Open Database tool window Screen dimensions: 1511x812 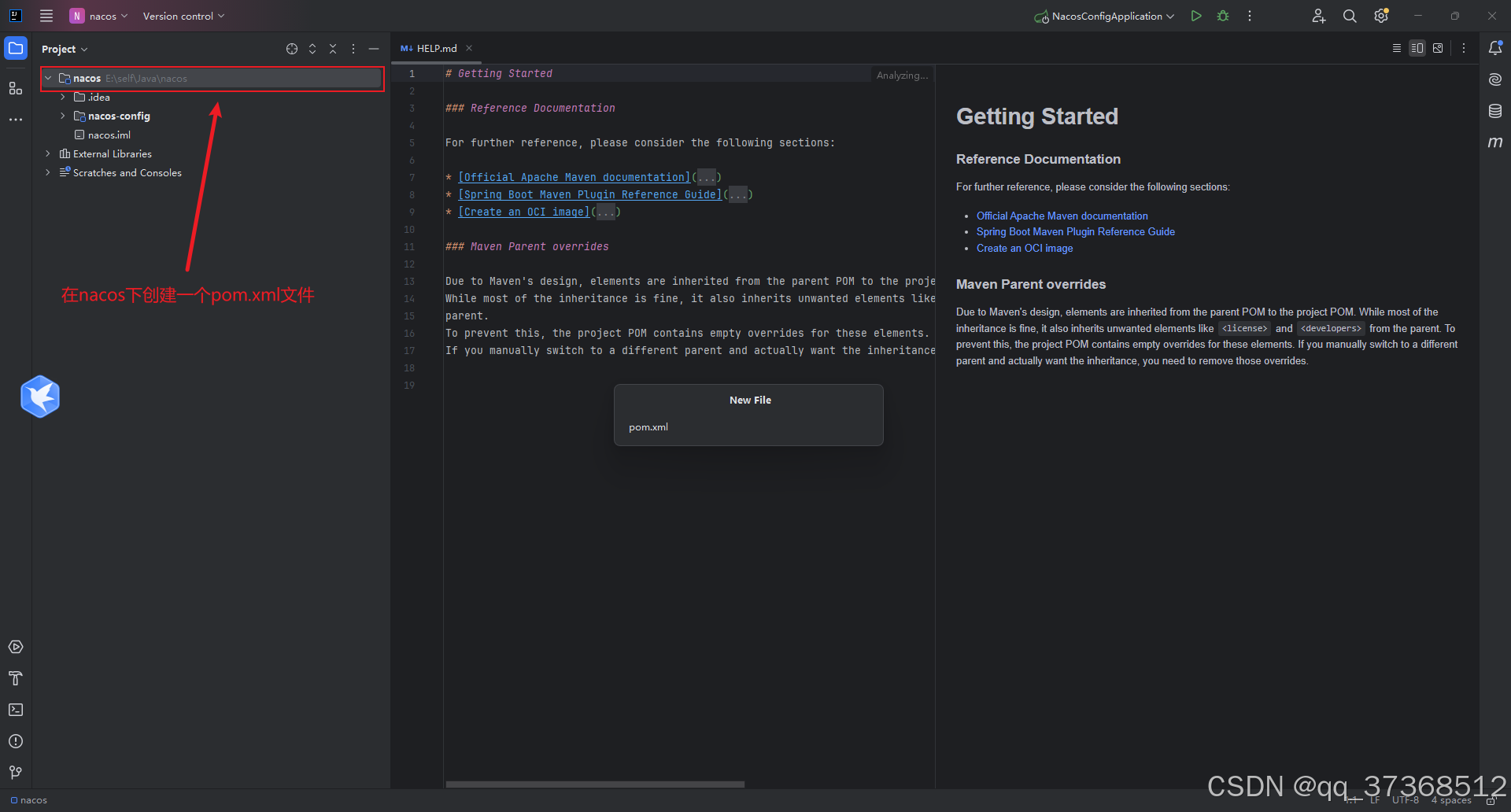(1495, 111)
